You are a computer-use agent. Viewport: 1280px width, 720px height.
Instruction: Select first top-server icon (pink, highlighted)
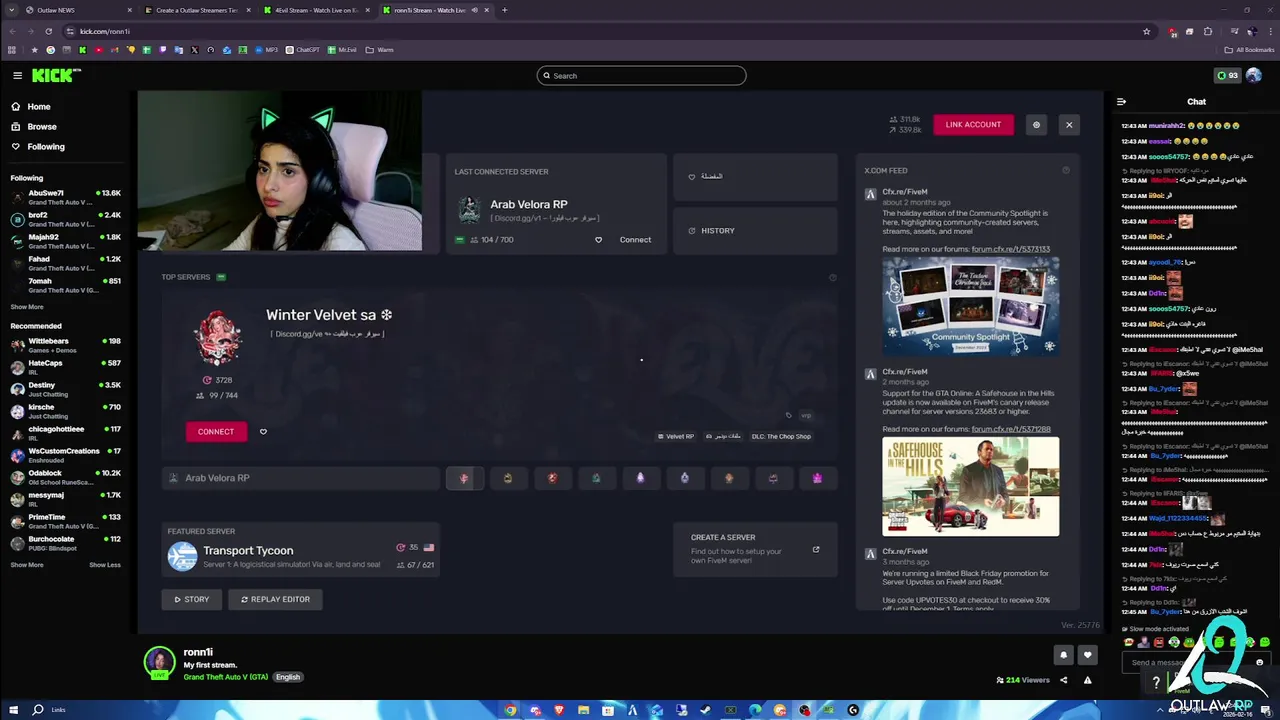click(x=464, y=478)
